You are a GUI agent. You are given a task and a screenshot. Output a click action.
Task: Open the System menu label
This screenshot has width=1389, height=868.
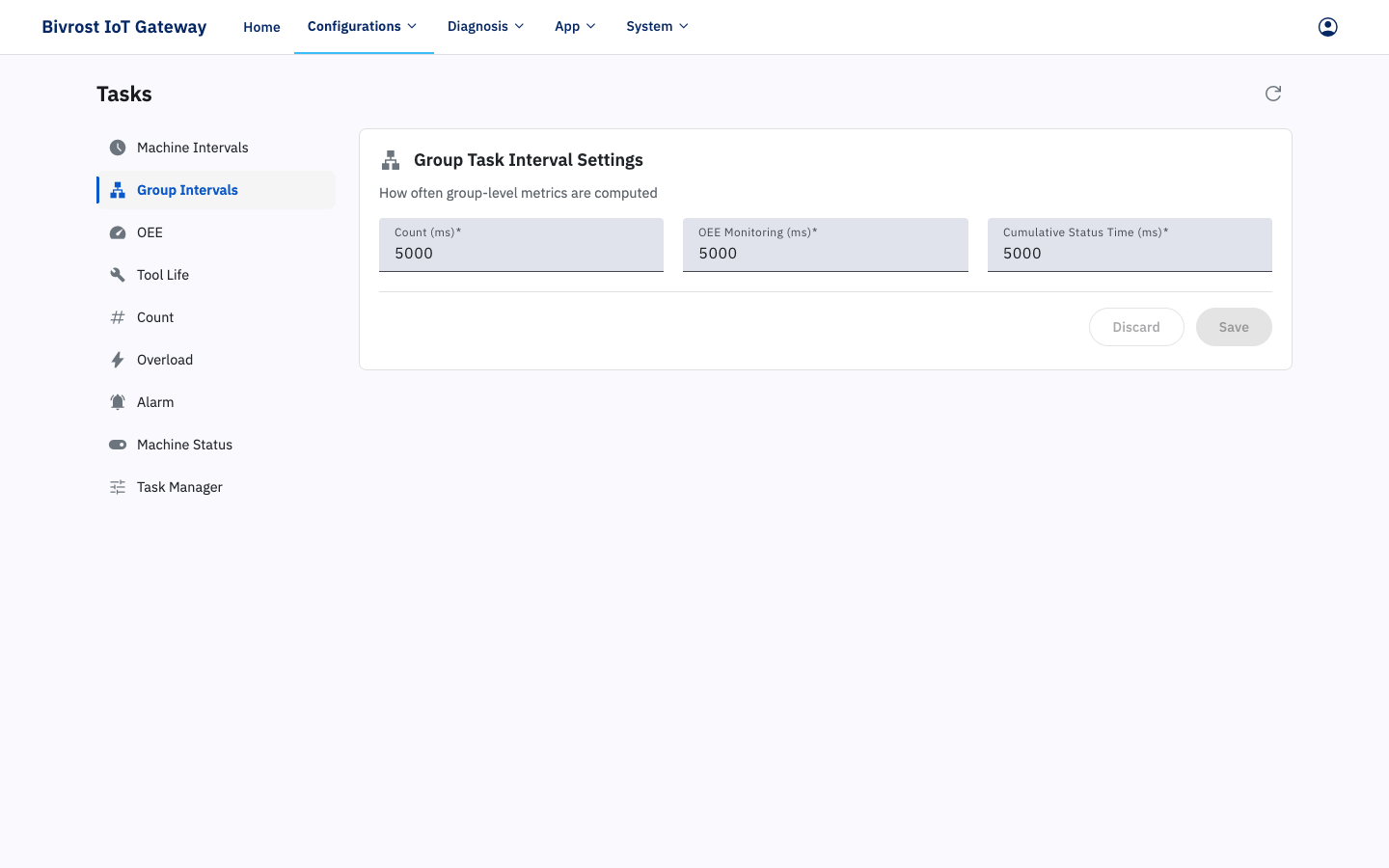pos(649,27)
